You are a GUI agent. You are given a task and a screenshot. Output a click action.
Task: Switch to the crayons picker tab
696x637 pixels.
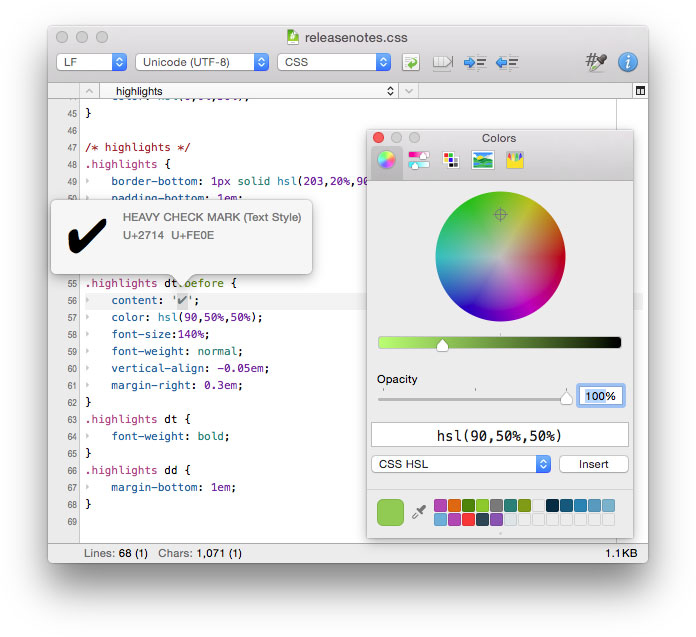tap(515, 160)
